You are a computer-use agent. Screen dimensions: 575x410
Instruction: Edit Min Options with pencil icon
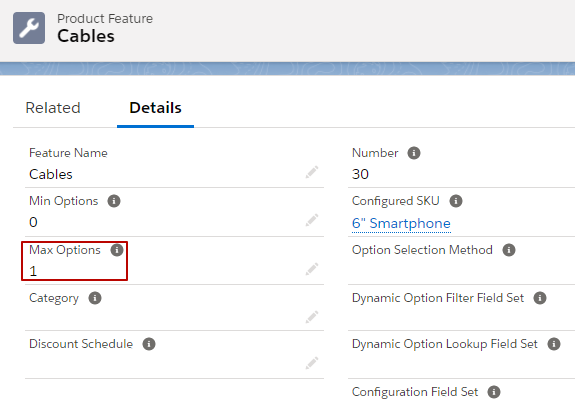pyautogui.click(x=312, y=220)
